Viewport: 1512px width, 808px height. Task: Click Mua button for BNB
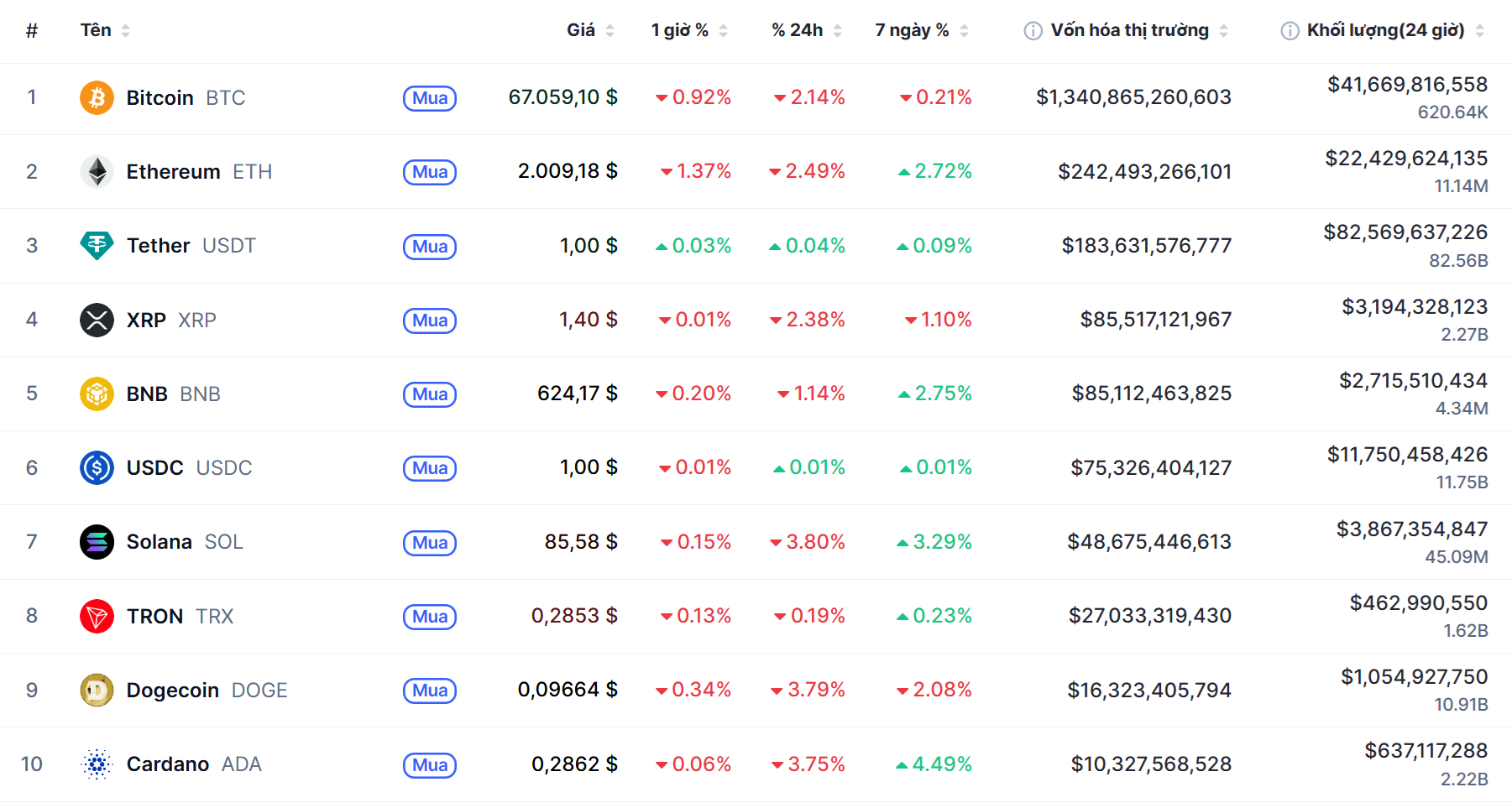coord(430,394)
